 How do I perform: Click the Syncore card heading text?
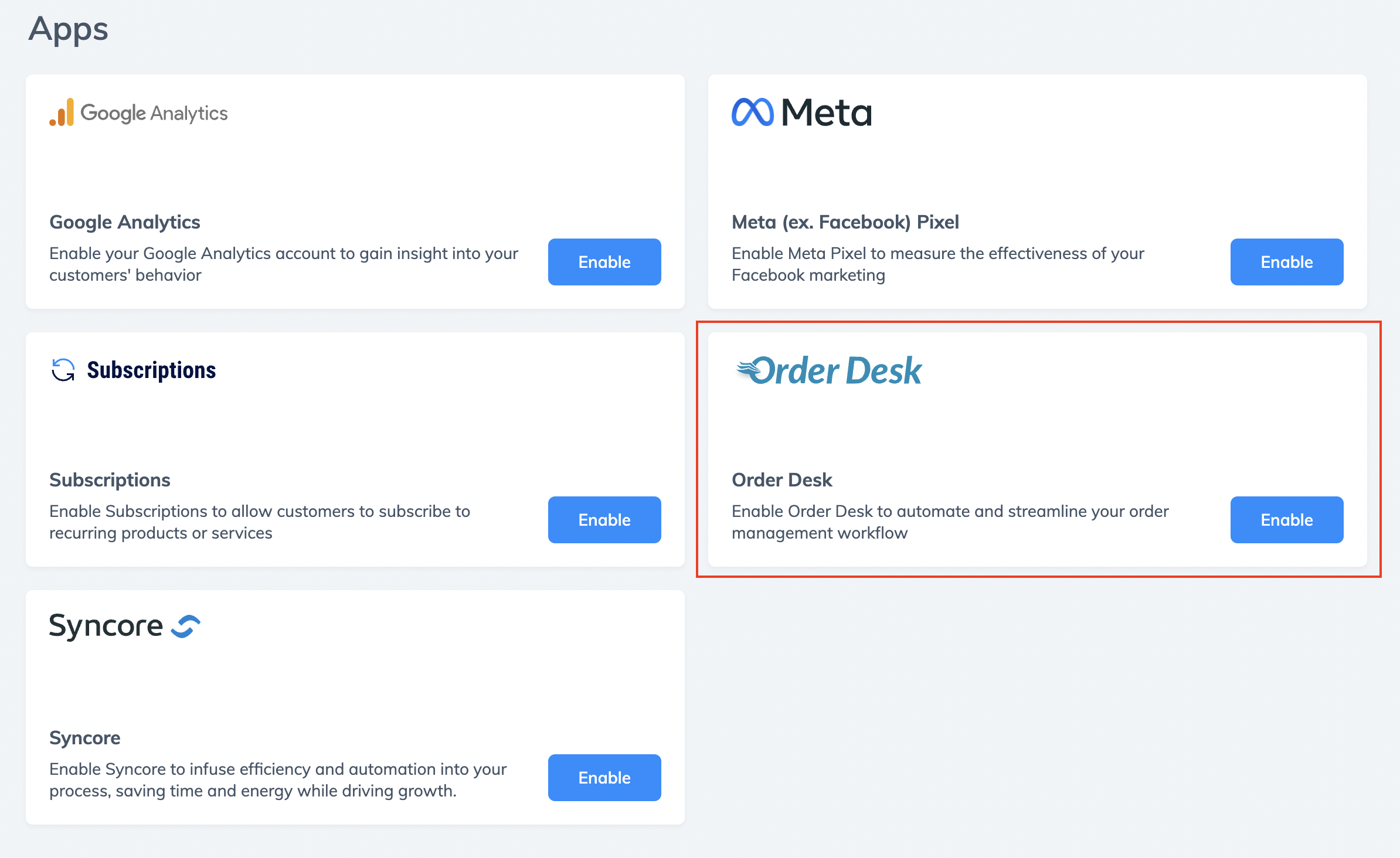pos(85,738)
